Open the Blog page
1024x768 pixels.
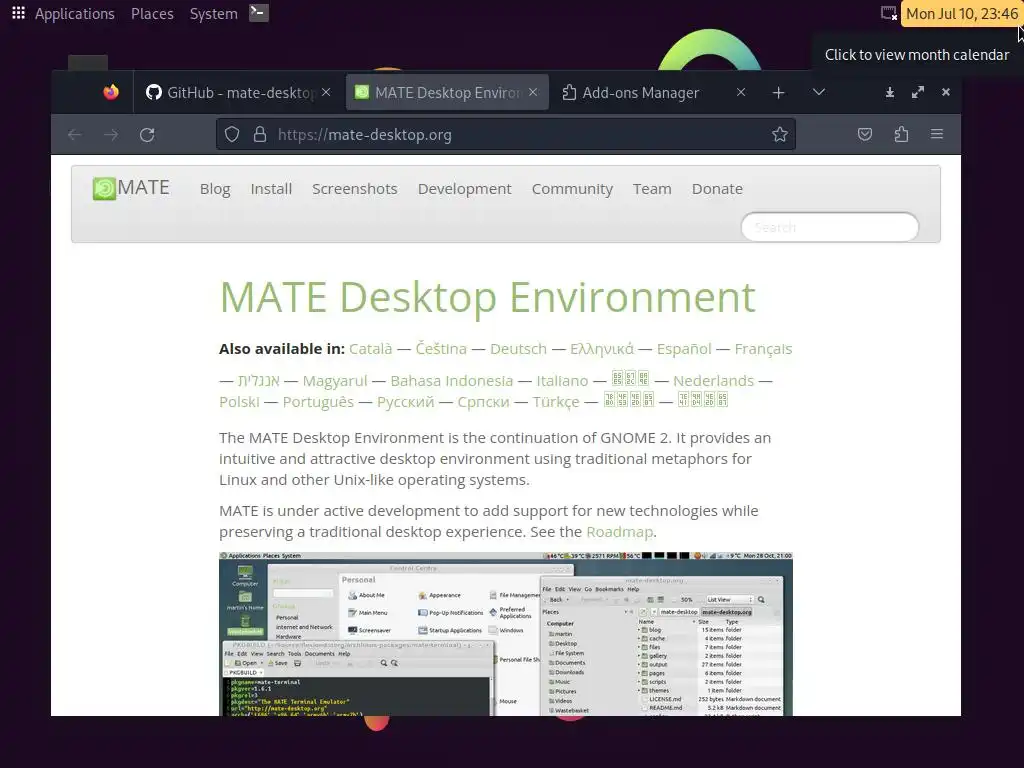(215, 189)
